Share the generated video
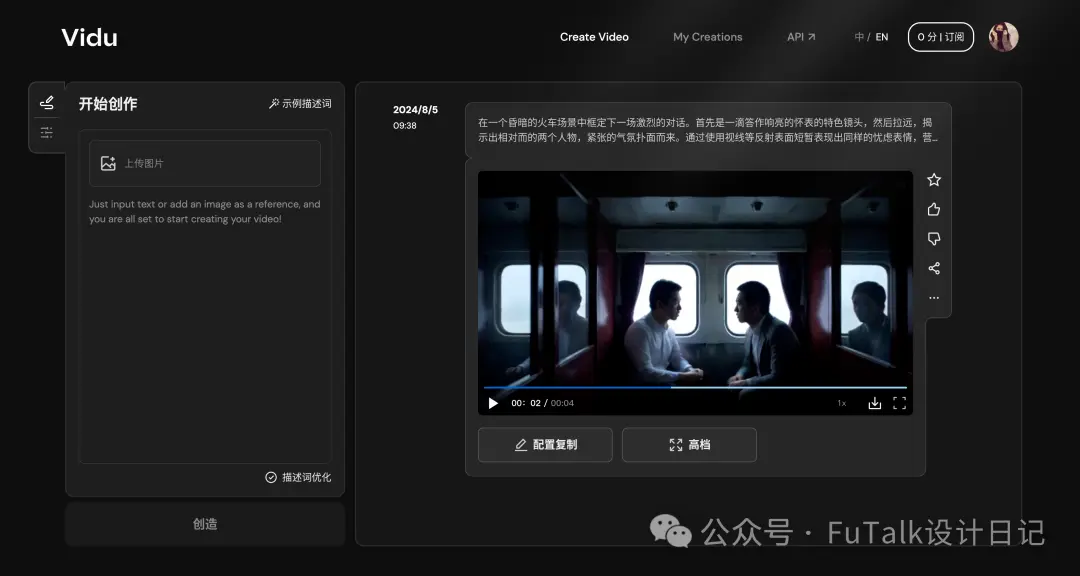 [x=934, y=269]
